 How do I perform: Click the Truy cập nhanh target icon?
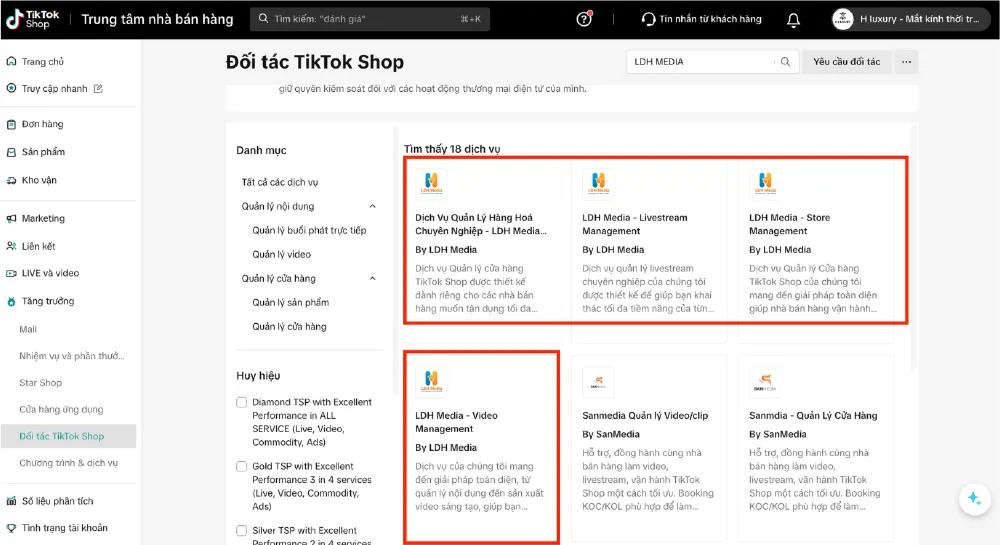coord(11,88)
